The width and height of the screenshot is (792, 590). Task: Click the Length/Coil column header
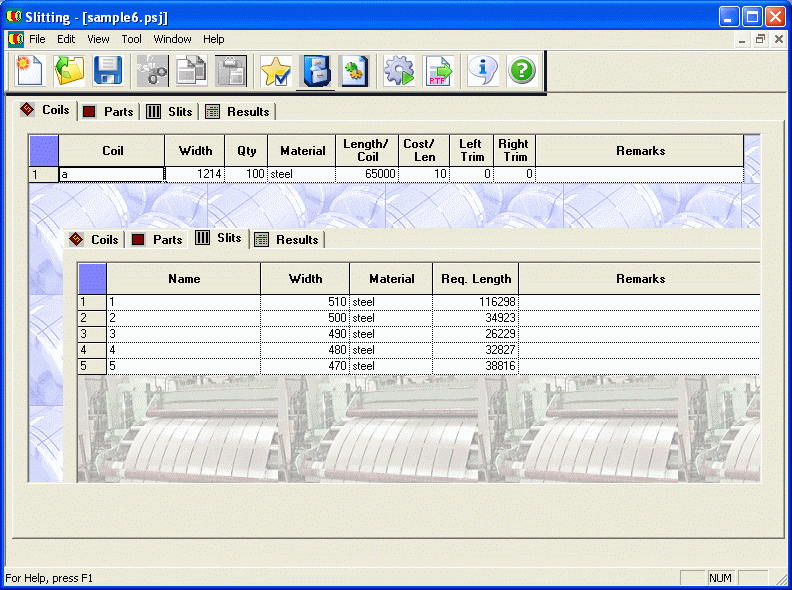tap(367, 150)
